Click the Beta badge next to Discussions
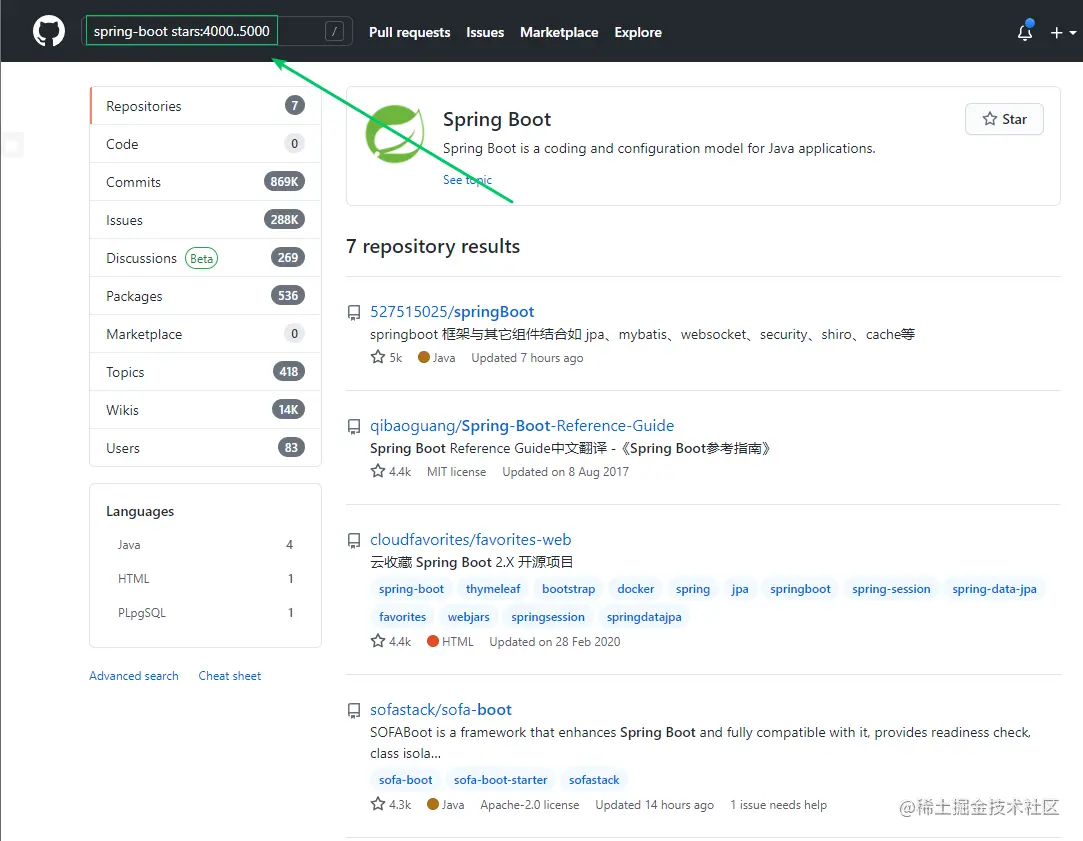 click(201, 258)
